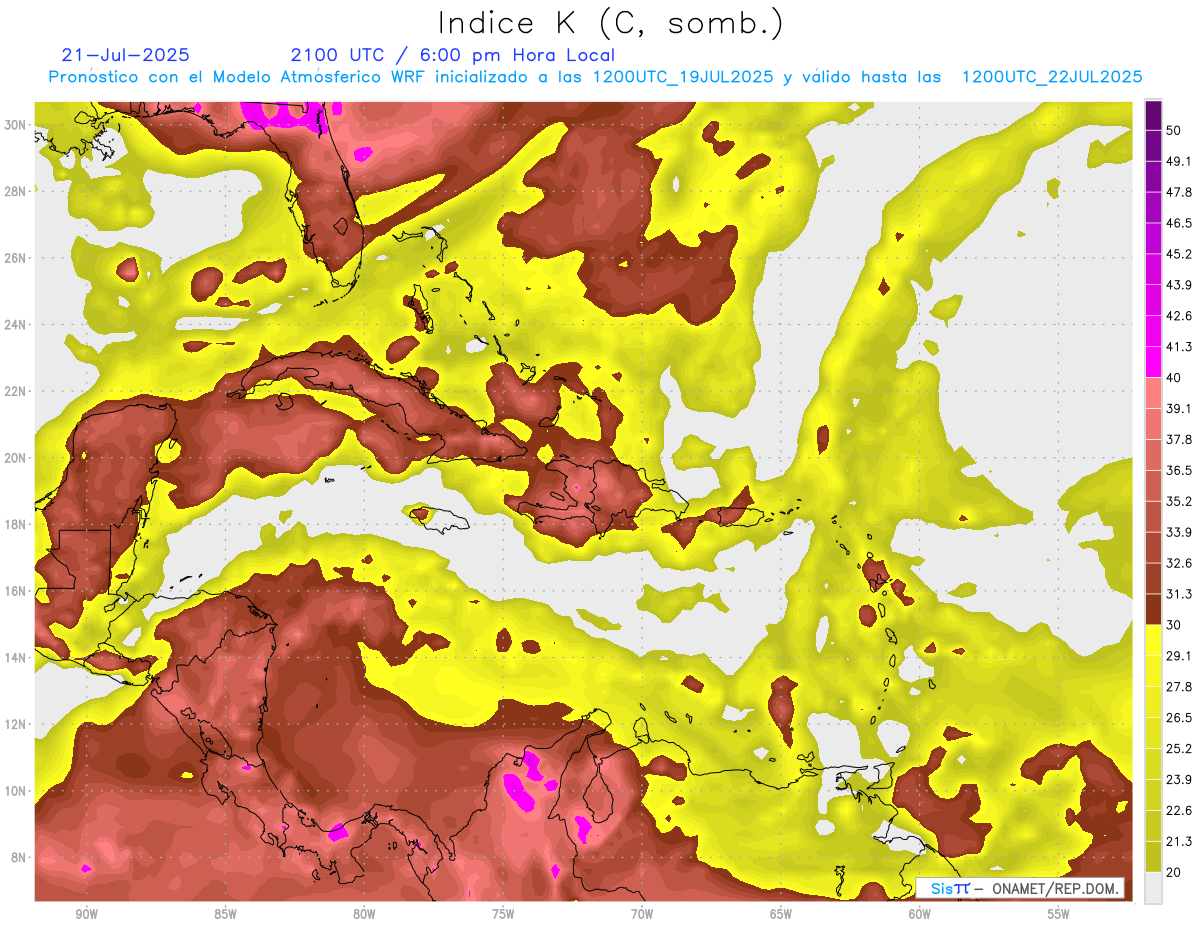This screenshot has height=927, width=1200.
Task: Click the 20N latitude label
Action: point(17,458)
